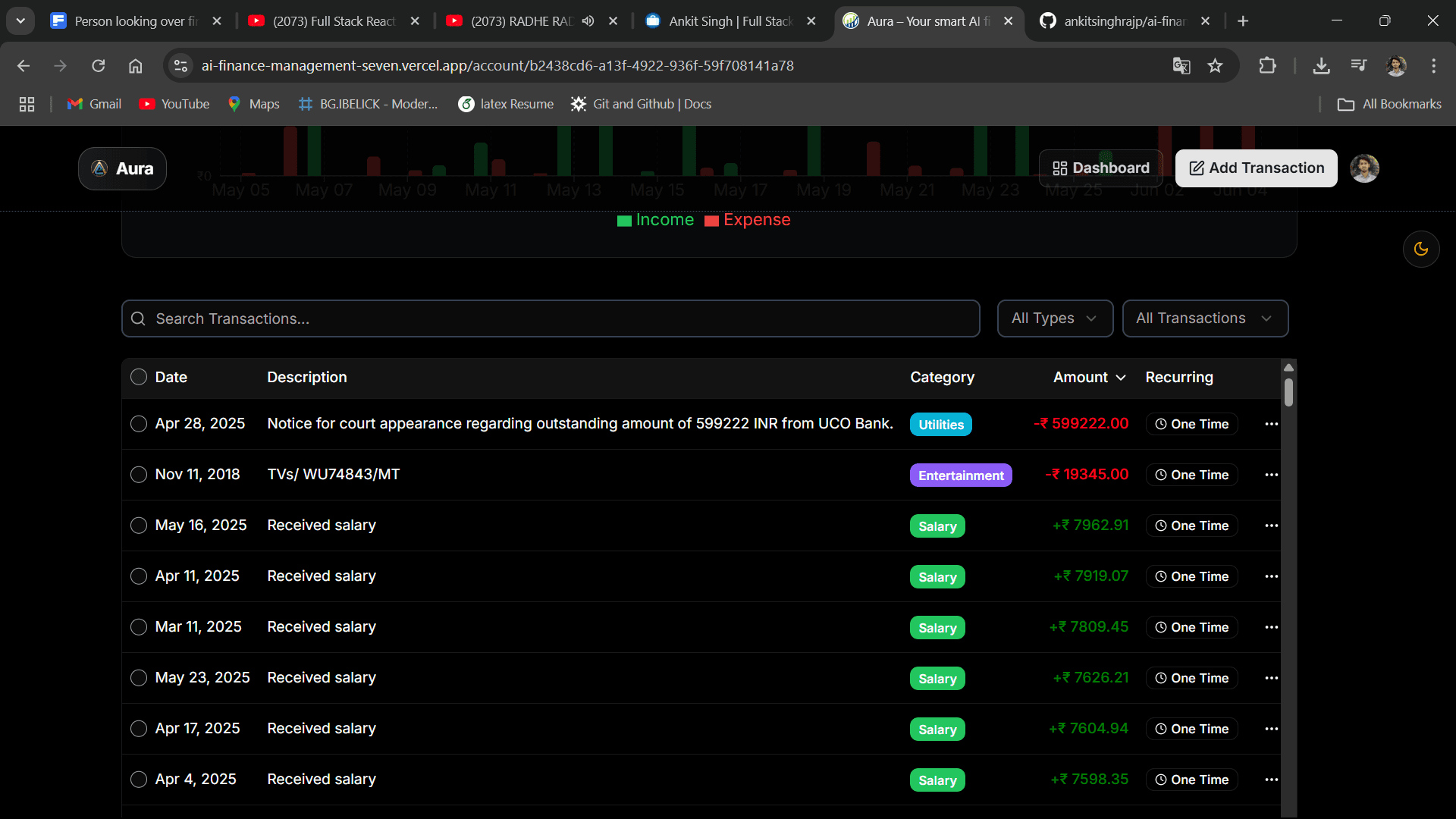Open the tab search dropdown arrow
1456x819 pixels.
[20, 21]
